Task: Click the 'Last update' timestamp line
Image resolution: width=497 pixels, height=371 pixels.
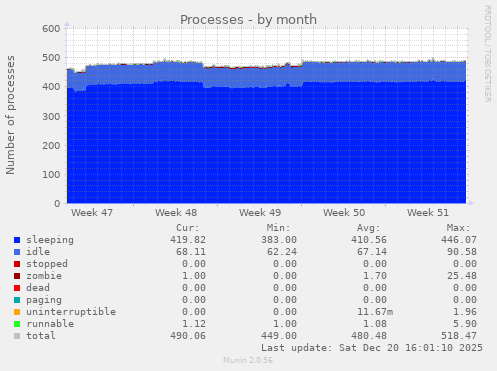Action: tap(372, 348)
